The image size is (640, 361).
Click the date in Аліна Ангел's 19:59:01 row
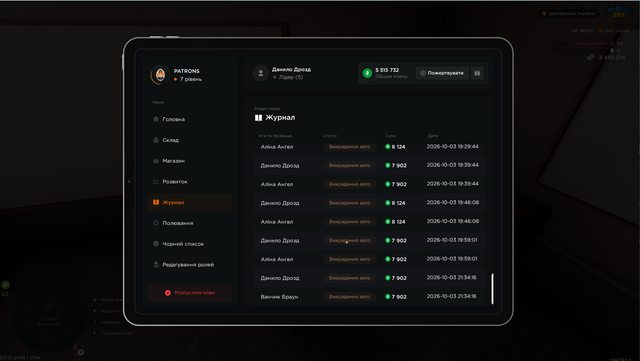(x=452, y=259)
